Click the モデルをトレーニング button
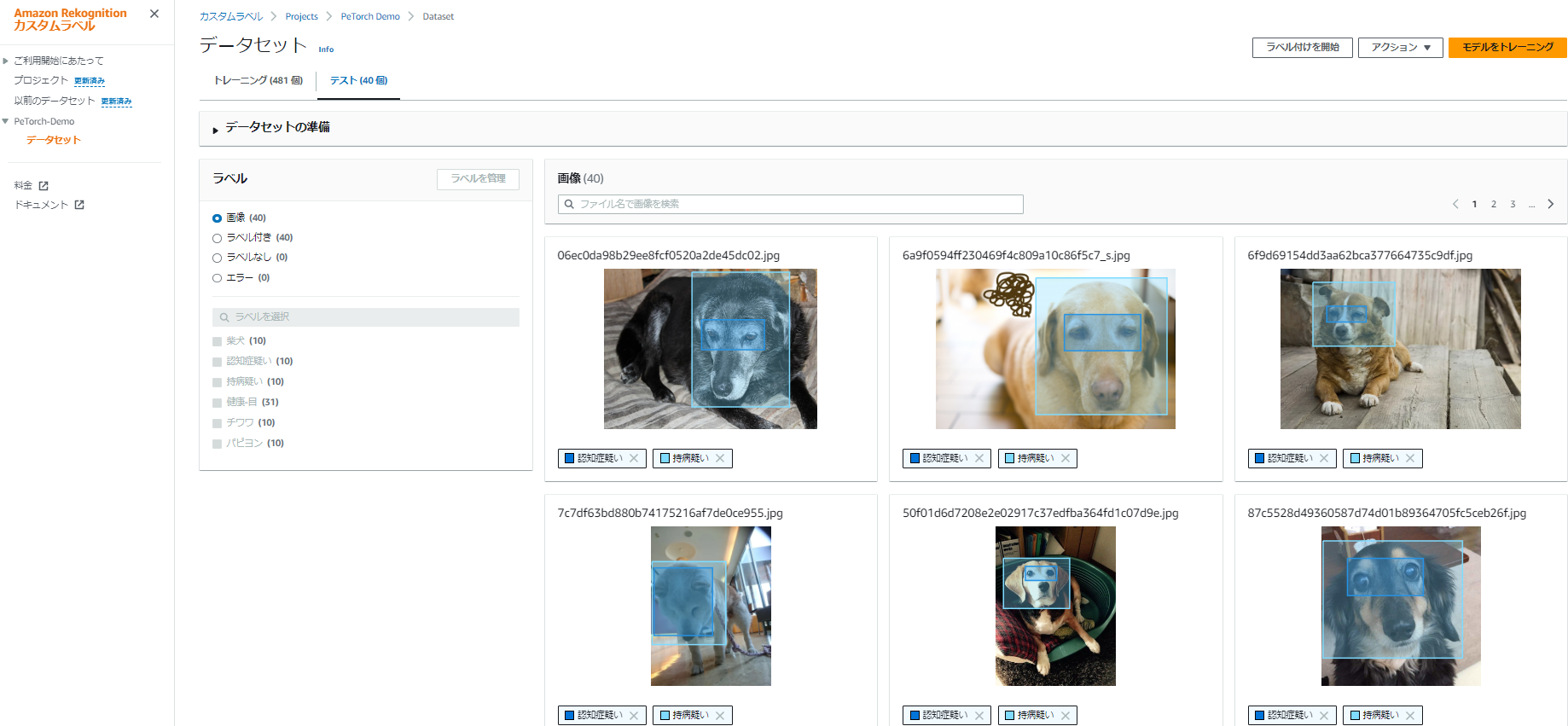Viewport: 1568px width, 726px height. [1507, 48]
